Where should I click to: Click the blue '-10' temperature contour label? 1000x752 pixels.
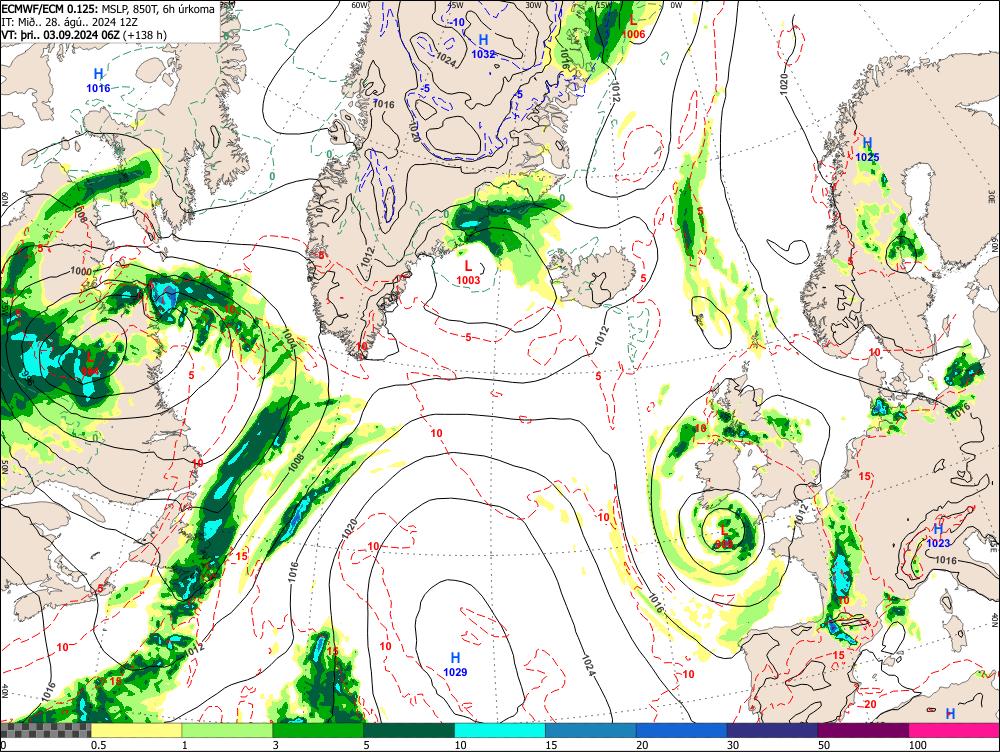click(x=457, y=22)
